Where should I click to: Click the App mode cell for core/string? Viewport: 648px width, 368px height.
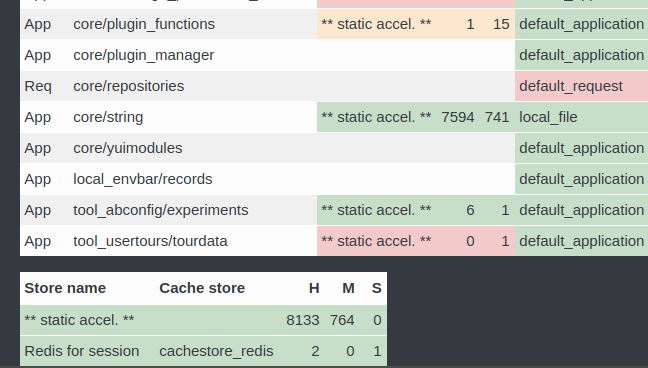(38, 117)
